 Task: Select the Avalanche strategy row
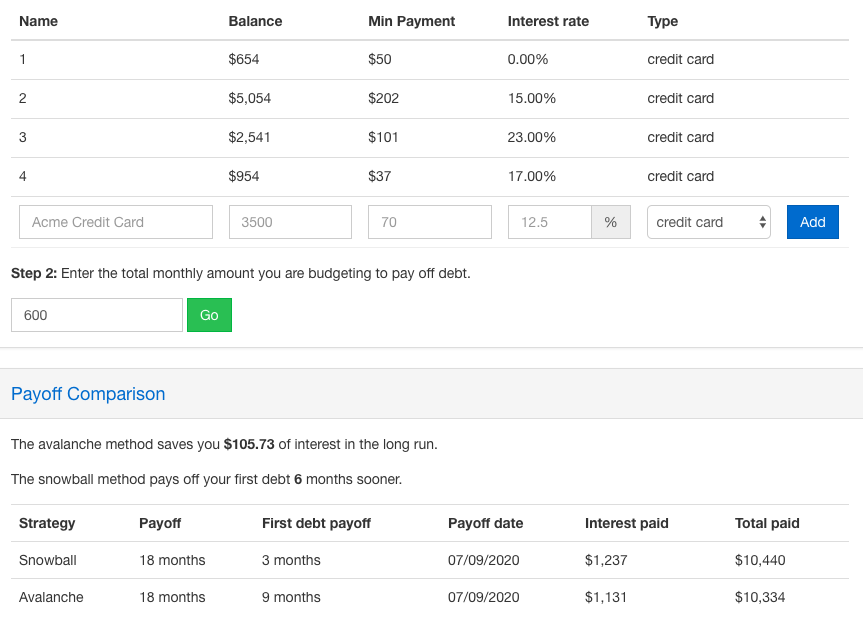(51, 597)
